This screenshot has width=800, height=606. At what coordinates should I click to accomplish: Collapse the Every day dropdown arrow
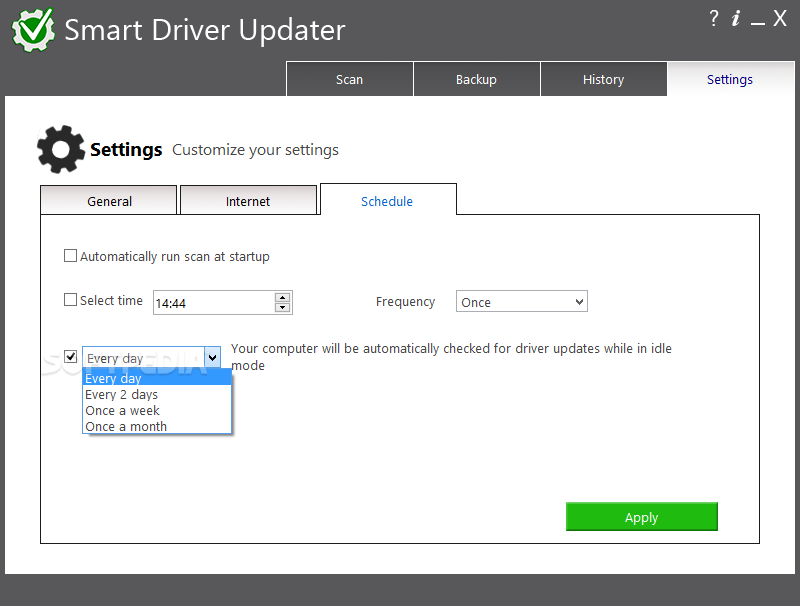point(213,358)
